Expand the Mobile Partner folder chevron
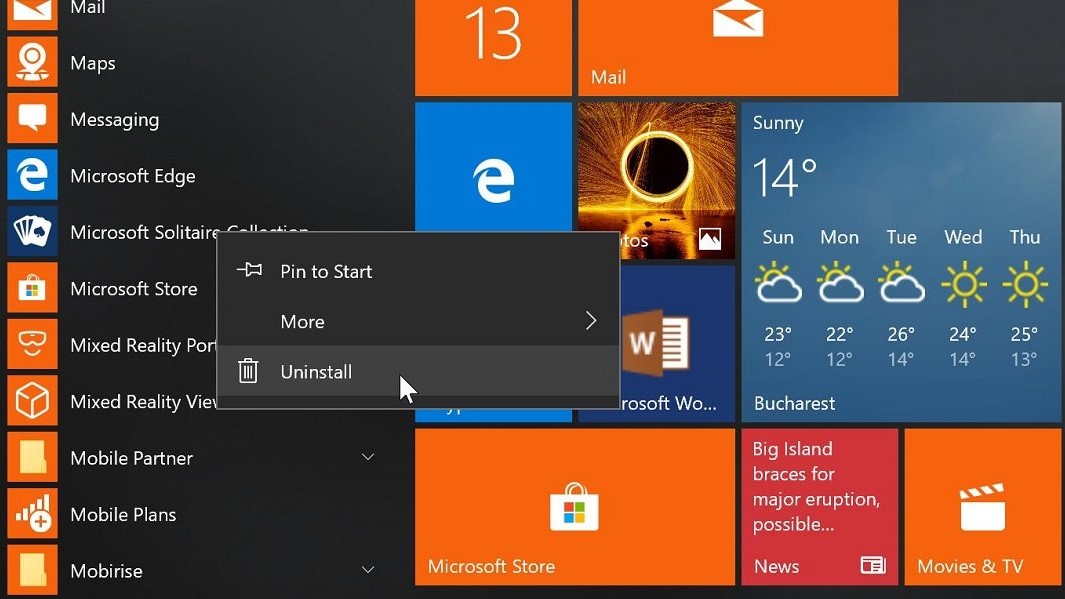1065x599 pixels. 368,458
